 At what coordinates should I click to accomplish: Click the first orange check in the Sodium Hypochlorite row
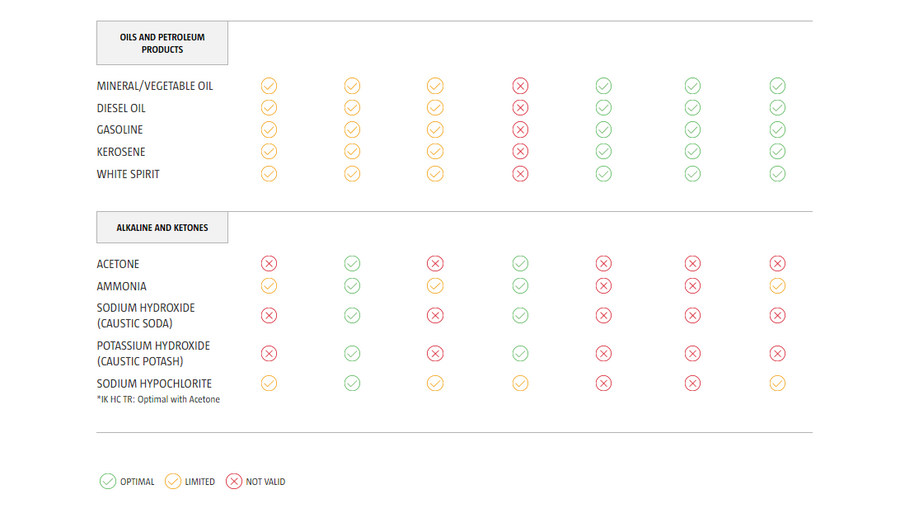268,383
